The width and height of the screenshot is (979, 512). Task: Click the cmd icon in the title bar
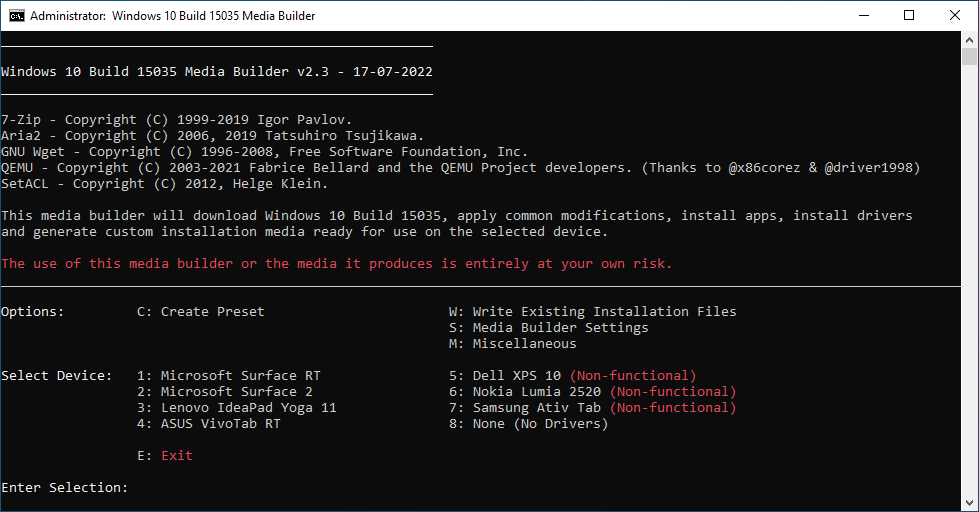coord(15,16)
